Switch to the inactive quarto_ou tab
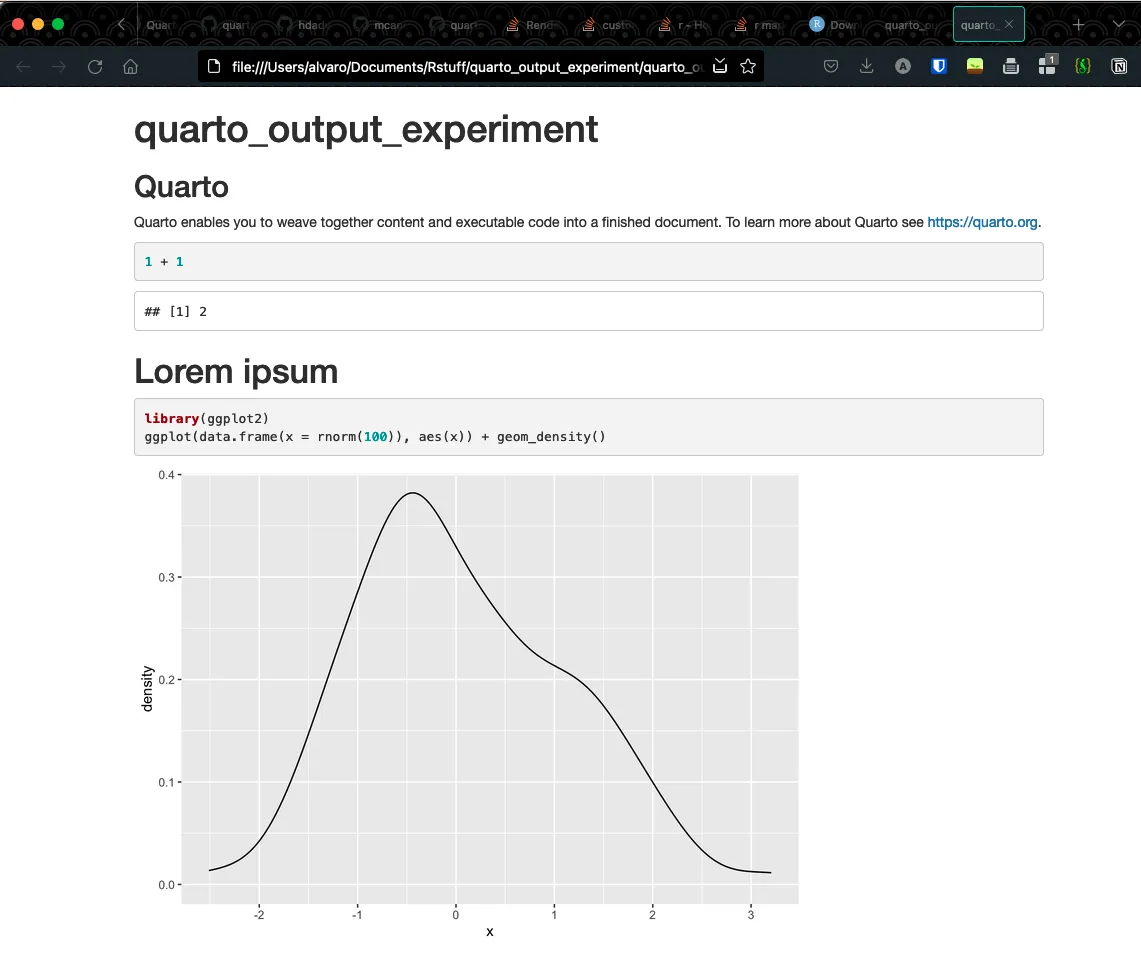Image resolution: width=1141 pixels, height=973 pixels. point(913,25)
